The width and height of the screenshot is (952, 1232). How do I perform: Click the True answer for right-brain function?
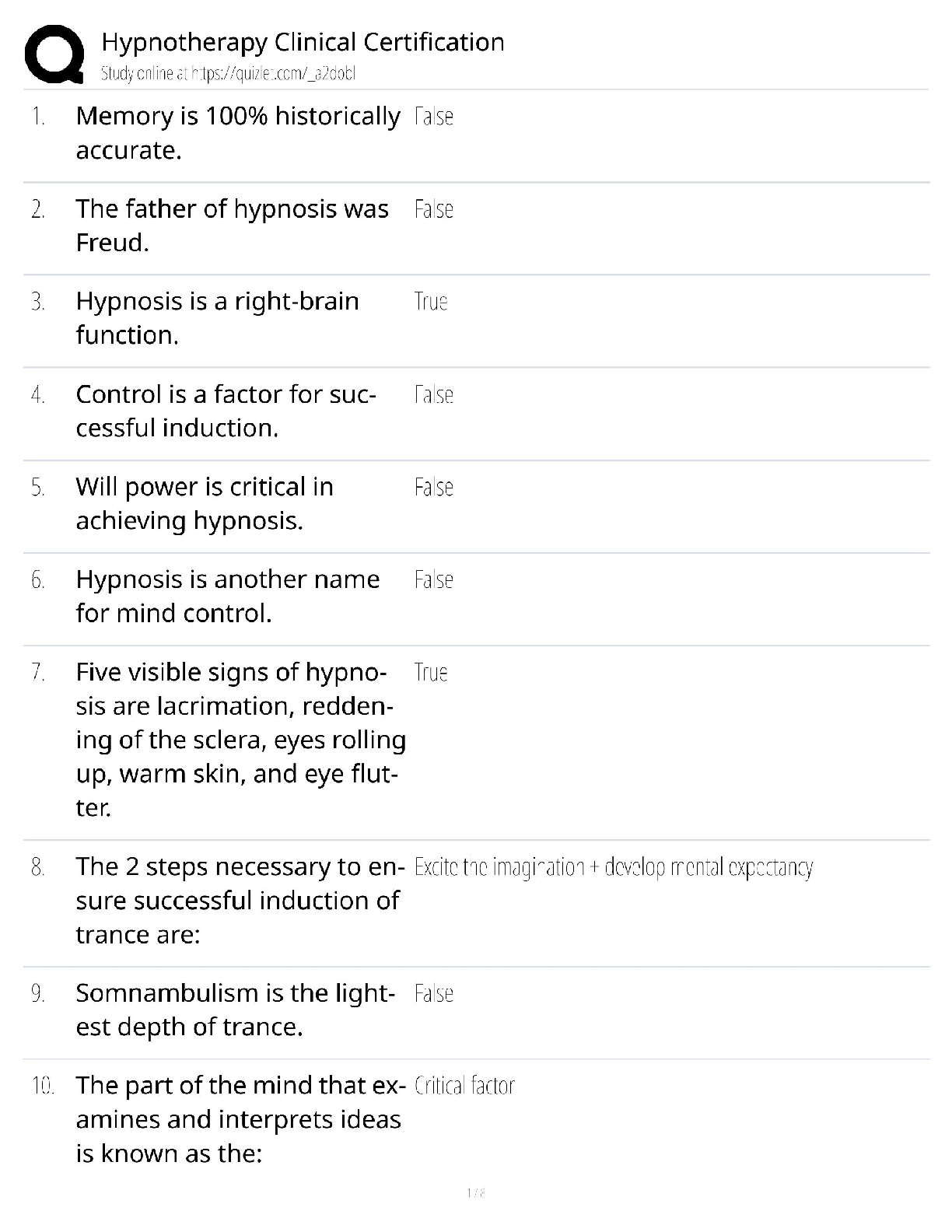[431, 302]
